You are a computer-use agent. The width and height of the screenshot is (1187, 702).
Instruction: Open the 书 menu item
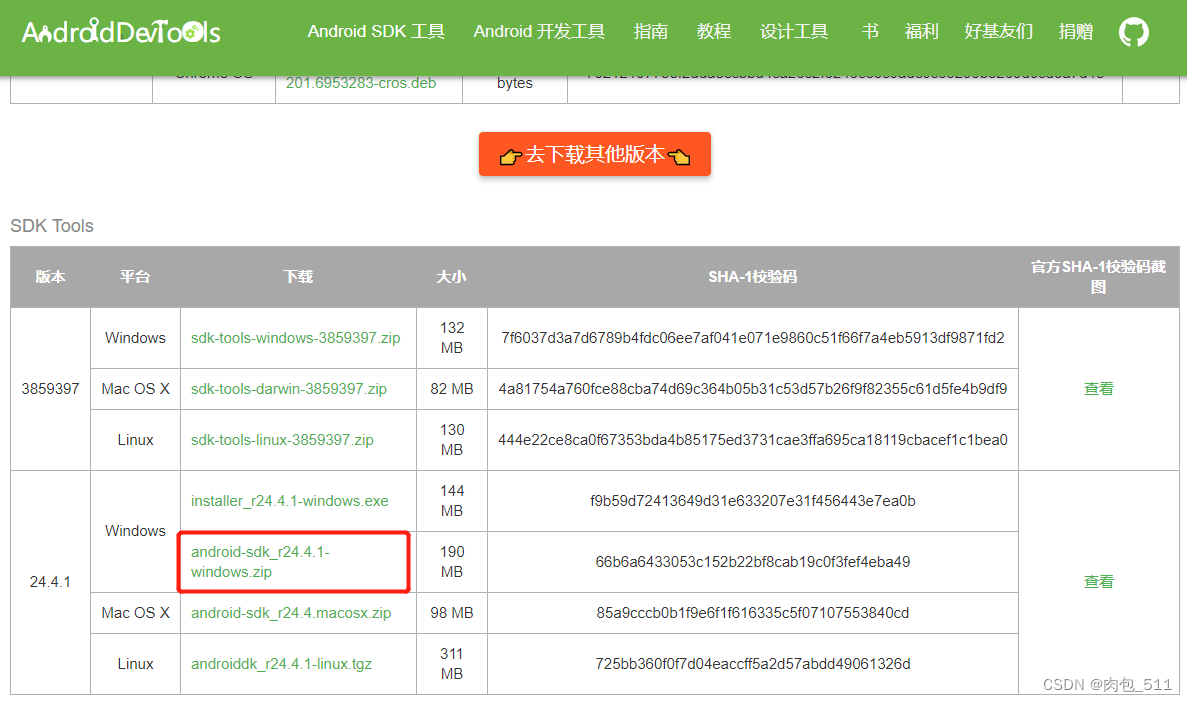tap(870, 32)
